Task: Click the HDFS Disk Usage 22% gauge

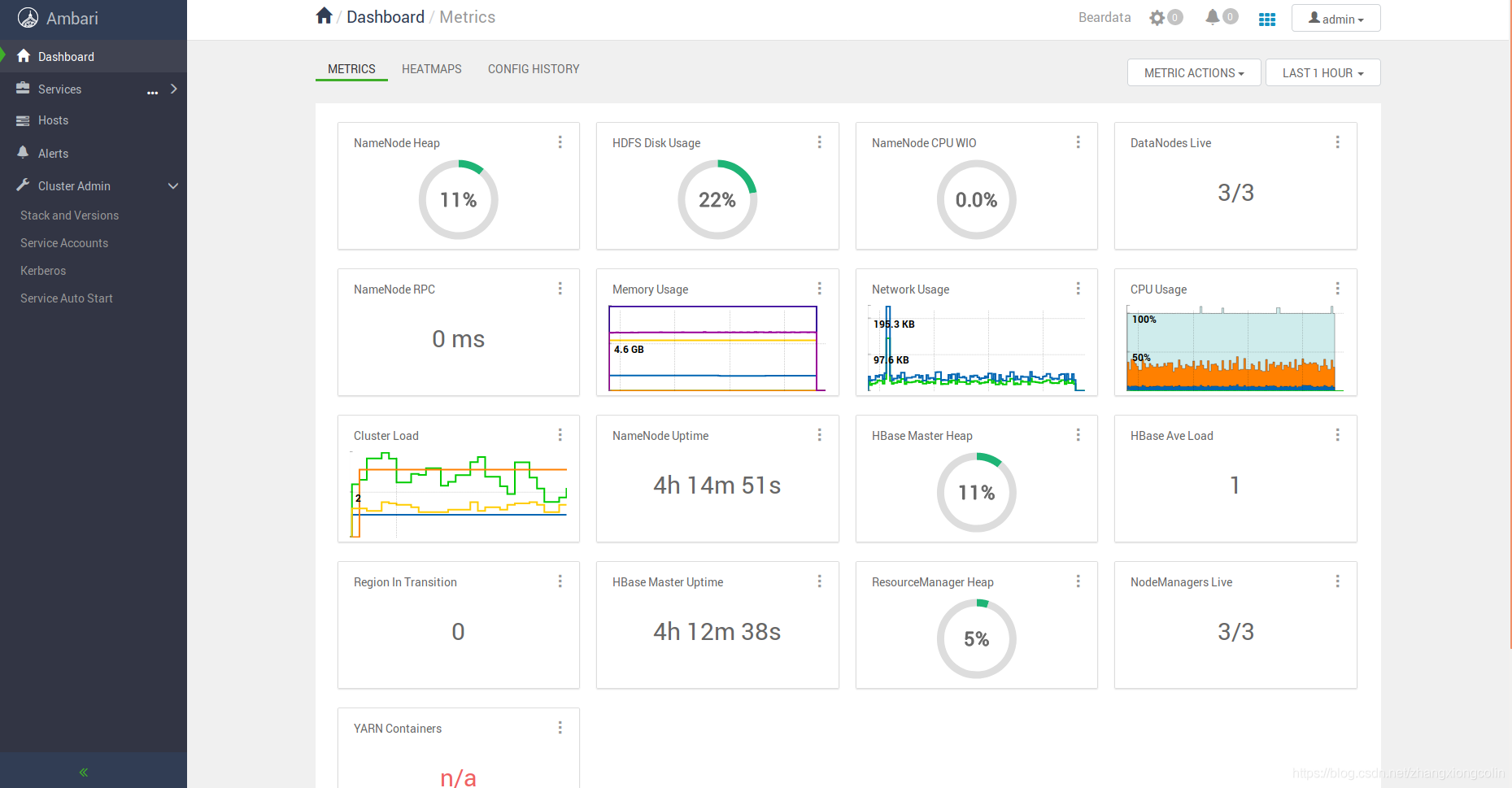Action: pos(717,199)
